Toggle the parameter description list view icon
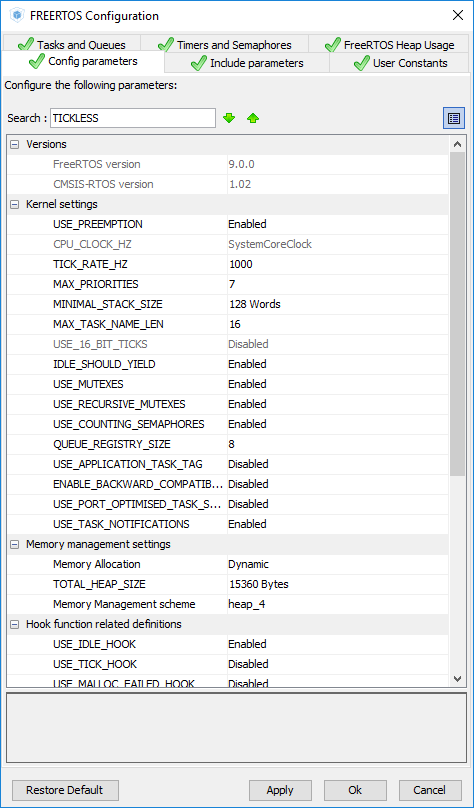 (454, 118)
